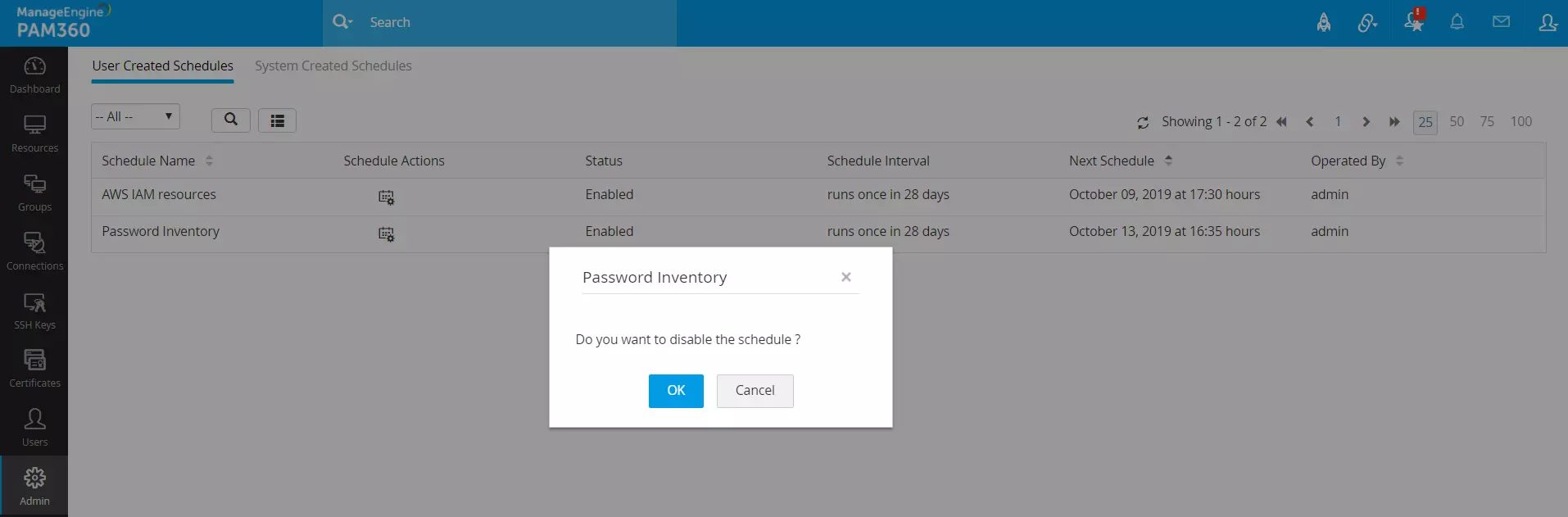The image size is (1568, 517).
Task: Switch to the System Created Schedules tab
Action: click(333, 66)
